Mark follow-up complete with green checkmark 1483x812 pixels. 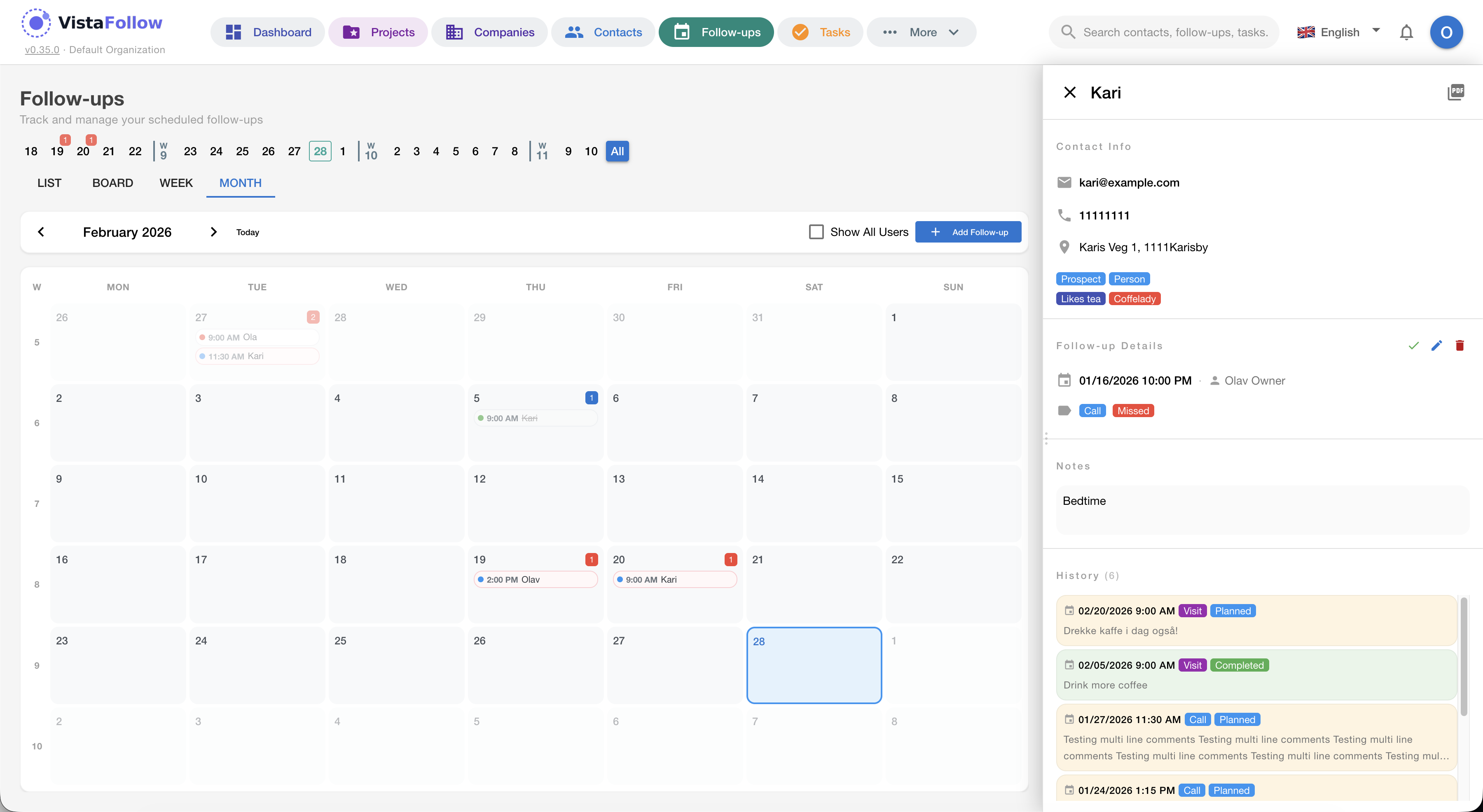point(1413,345)
